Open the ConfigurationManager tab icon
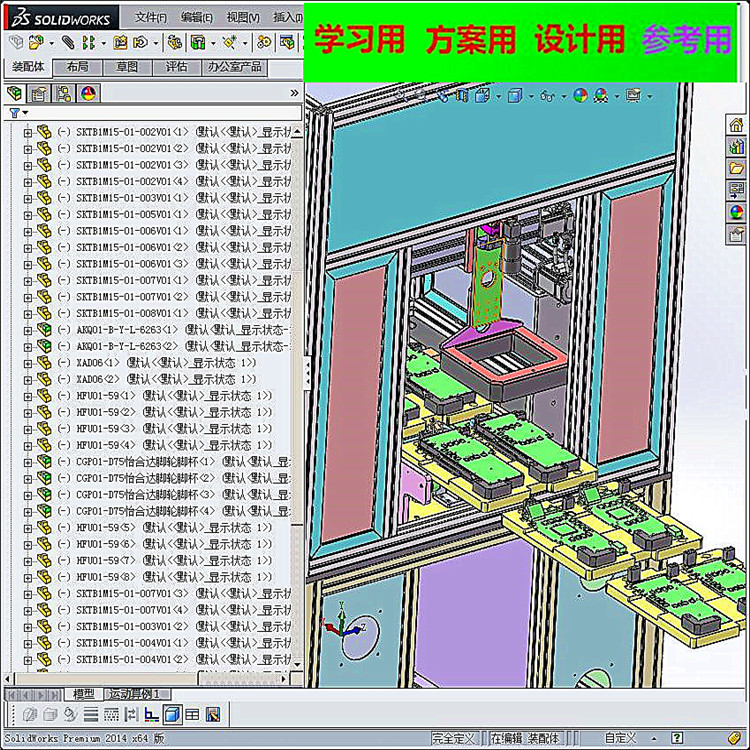The image size is (750, 750). pyautogui.click(x=63, y=93)
